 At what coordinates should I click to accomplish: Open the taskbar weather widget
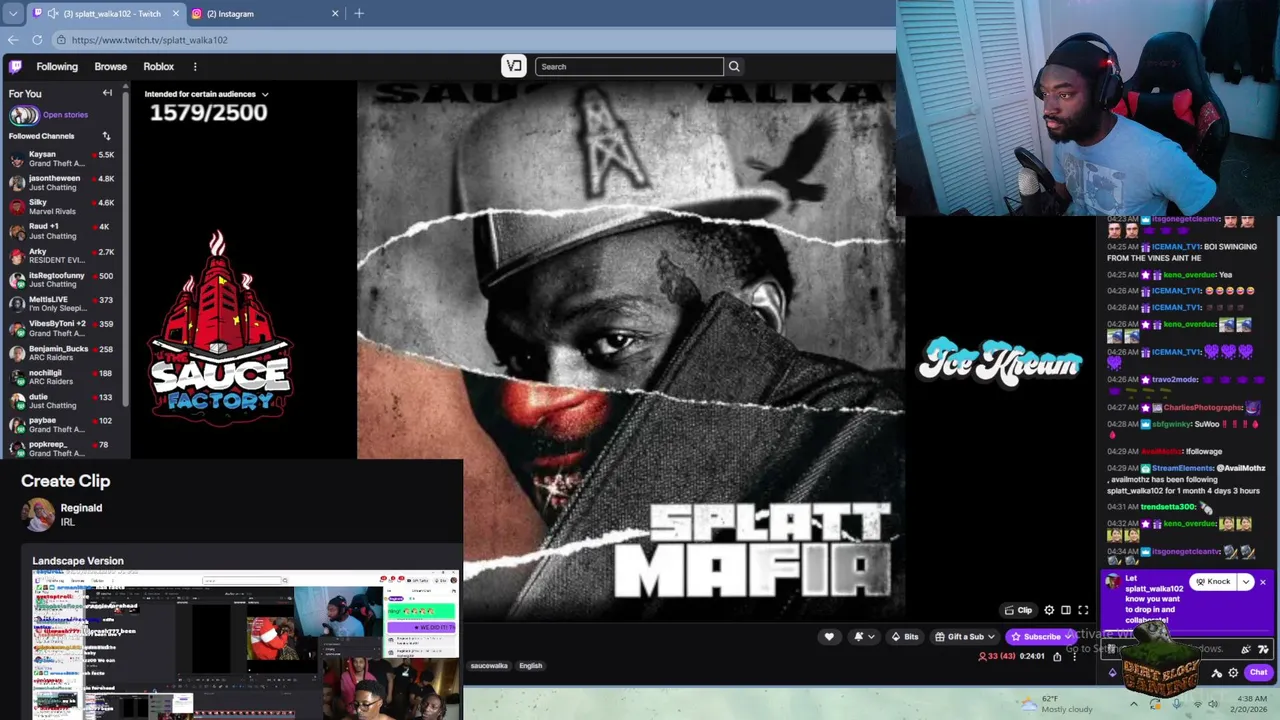tap(1058, 704)
